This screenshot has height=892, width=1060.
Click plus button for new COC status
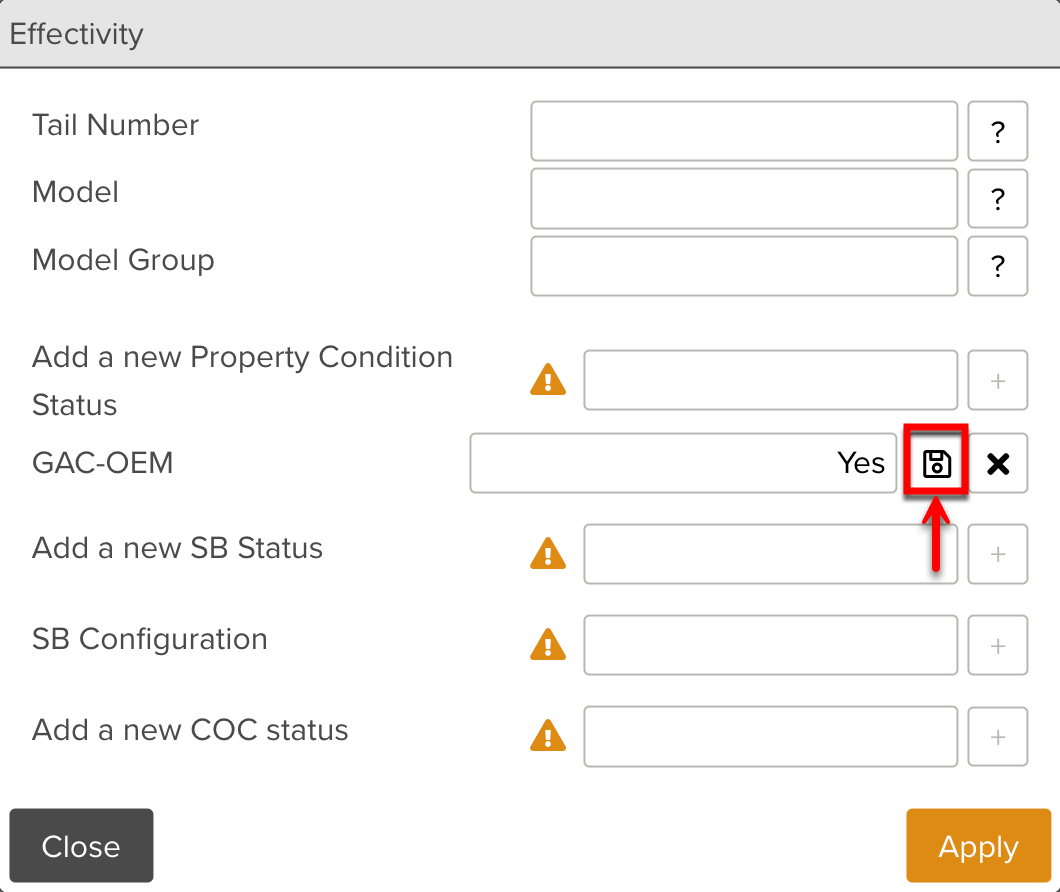pos(998,737)
